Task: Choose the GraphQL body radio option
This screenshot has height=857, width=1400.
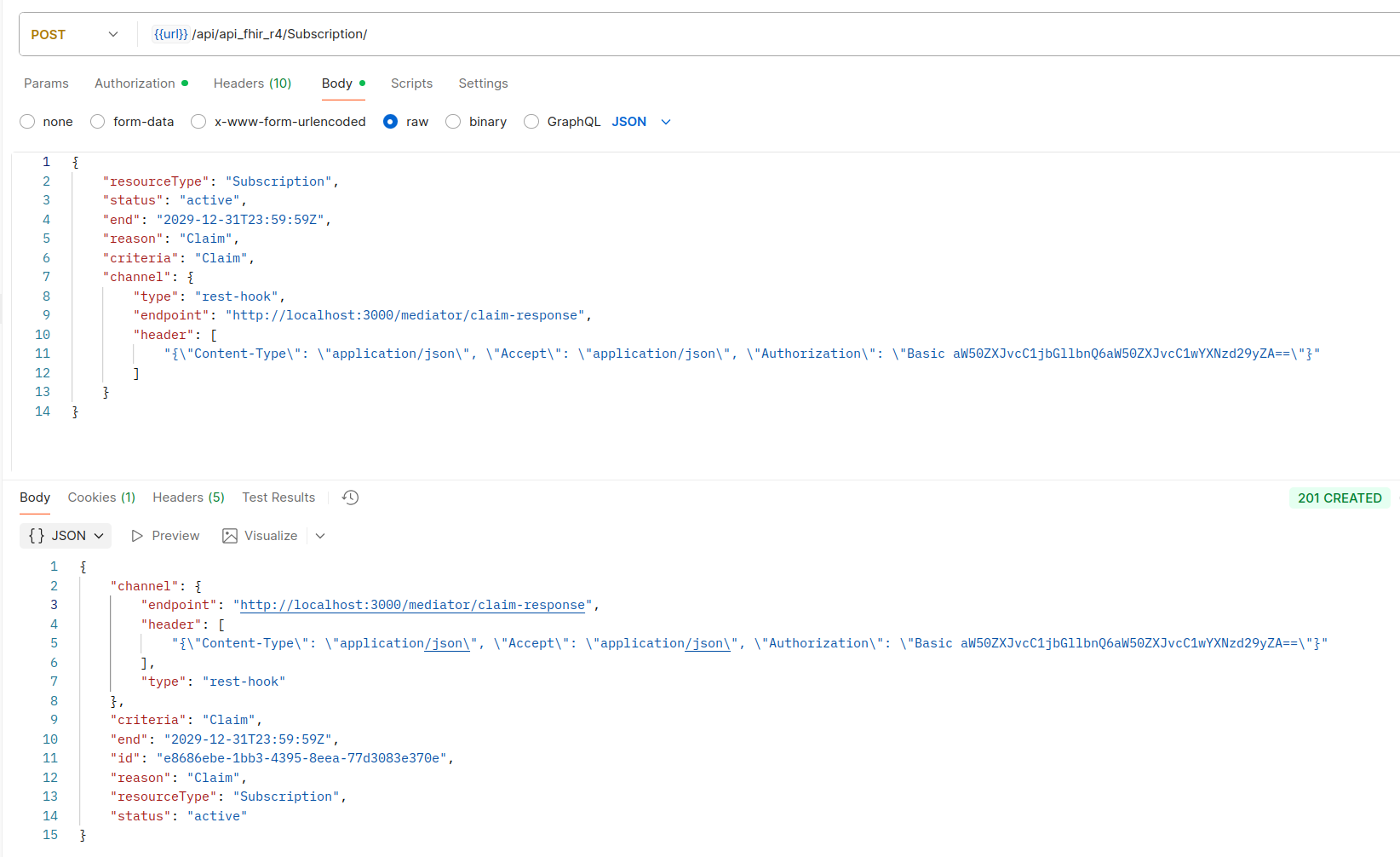Action: 531,122
